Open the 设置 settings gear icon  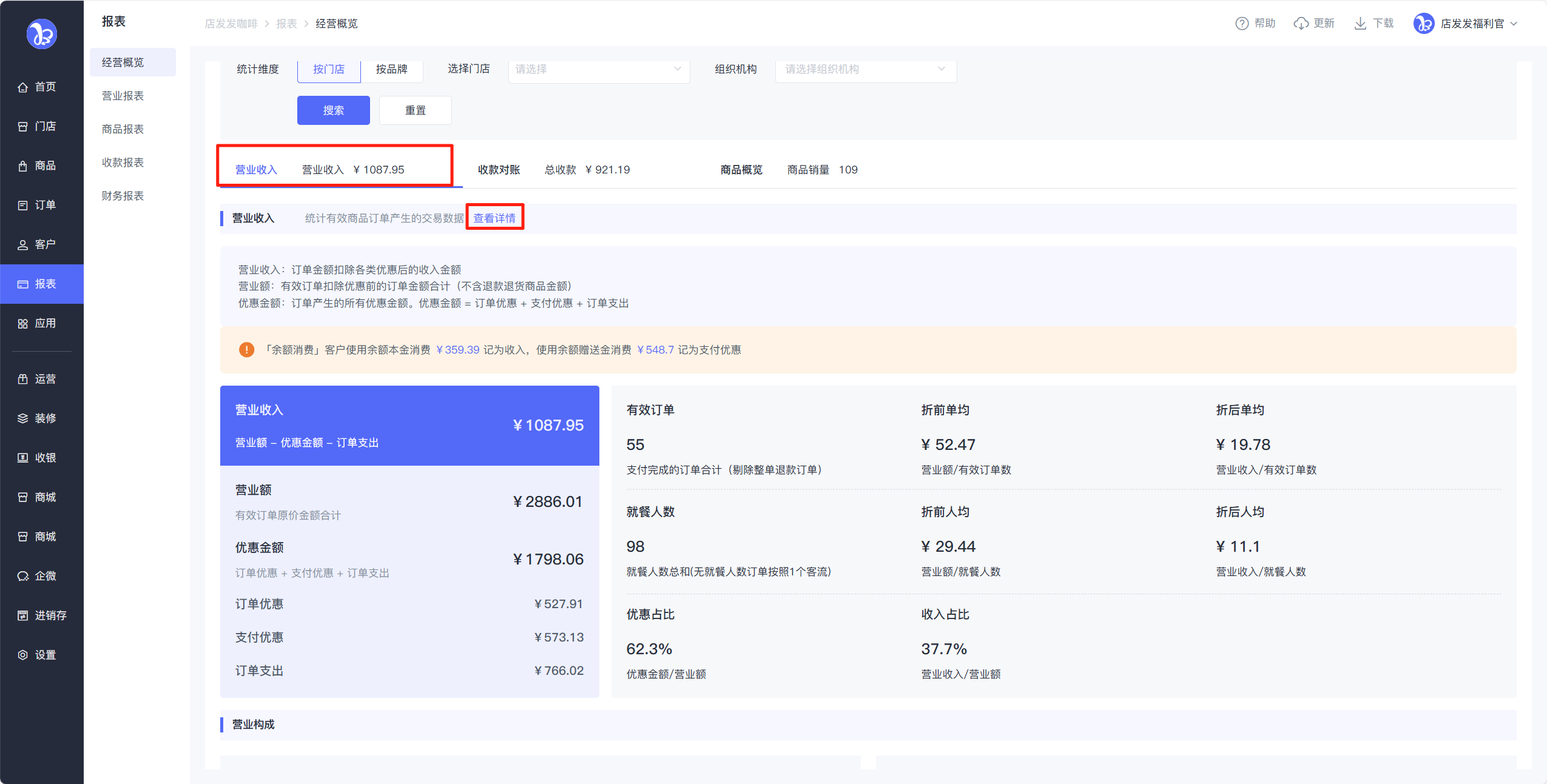23,655
